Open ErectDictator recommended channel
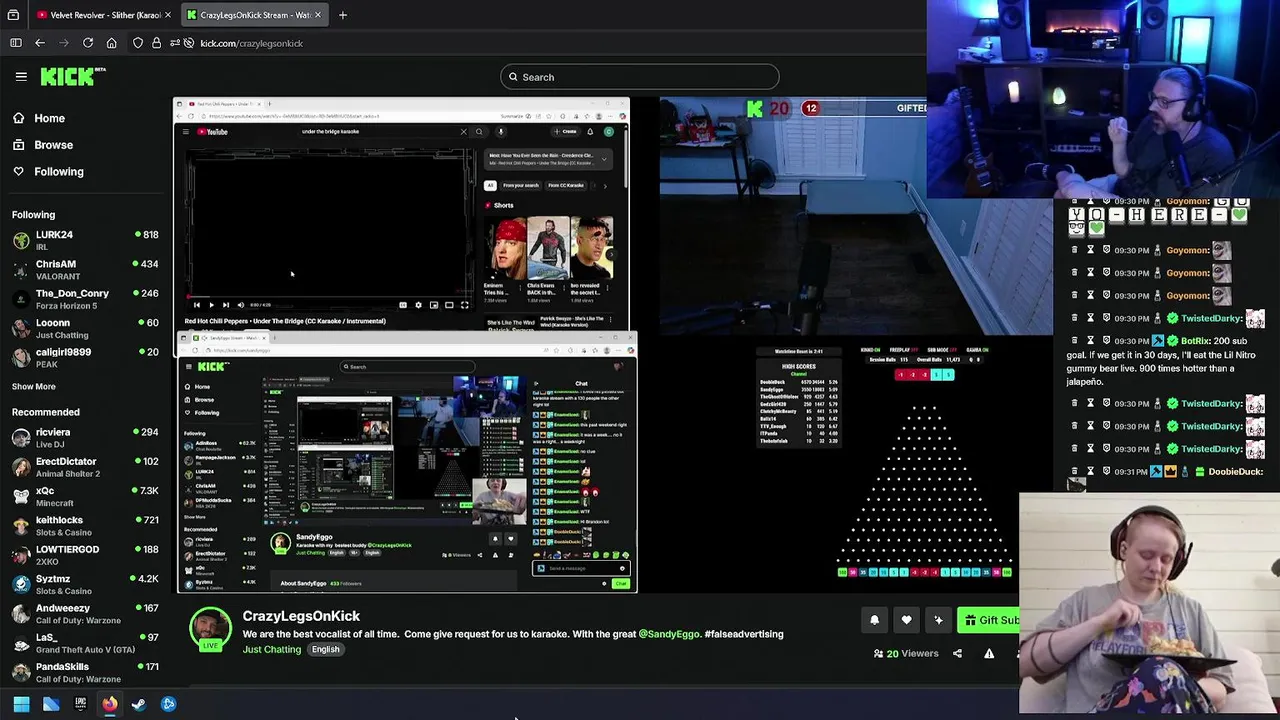The image size is (1280, 720). click(x=85, y=467)
